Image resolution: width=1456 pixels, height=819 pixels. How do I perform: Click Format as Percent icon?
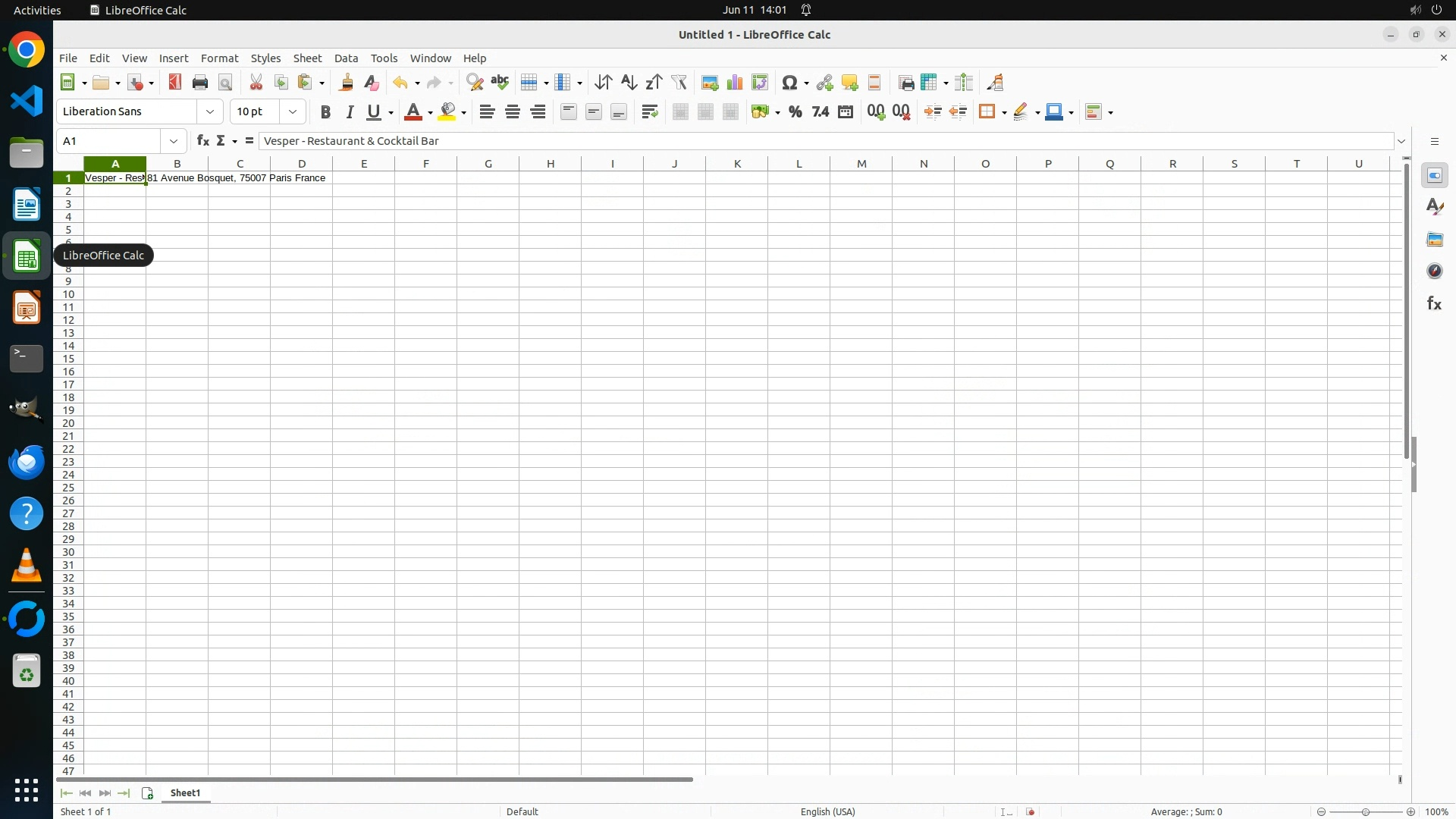coord(795,112)
